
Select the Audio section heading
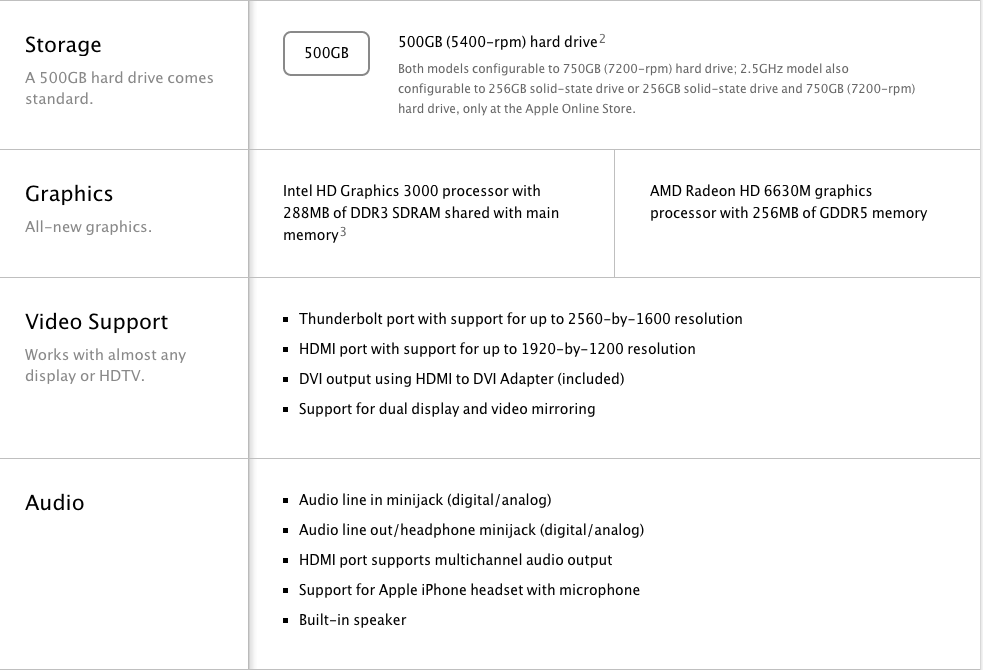click(x=54, y=502)
